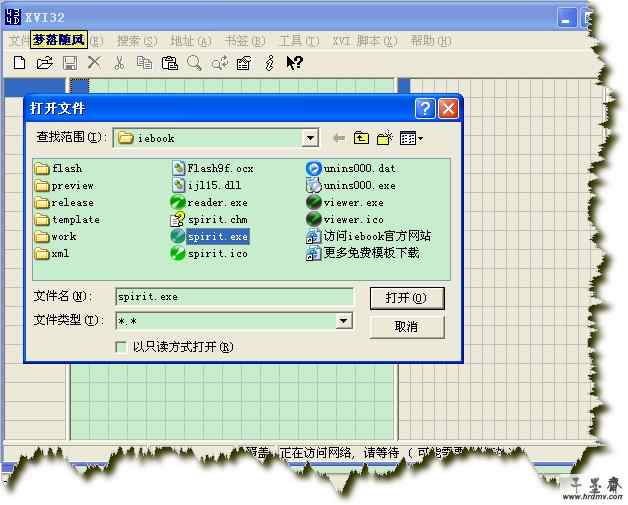This screenshot has height=505, width=628.
Task: Select the preview folder
Action: (x=64, y=185)
